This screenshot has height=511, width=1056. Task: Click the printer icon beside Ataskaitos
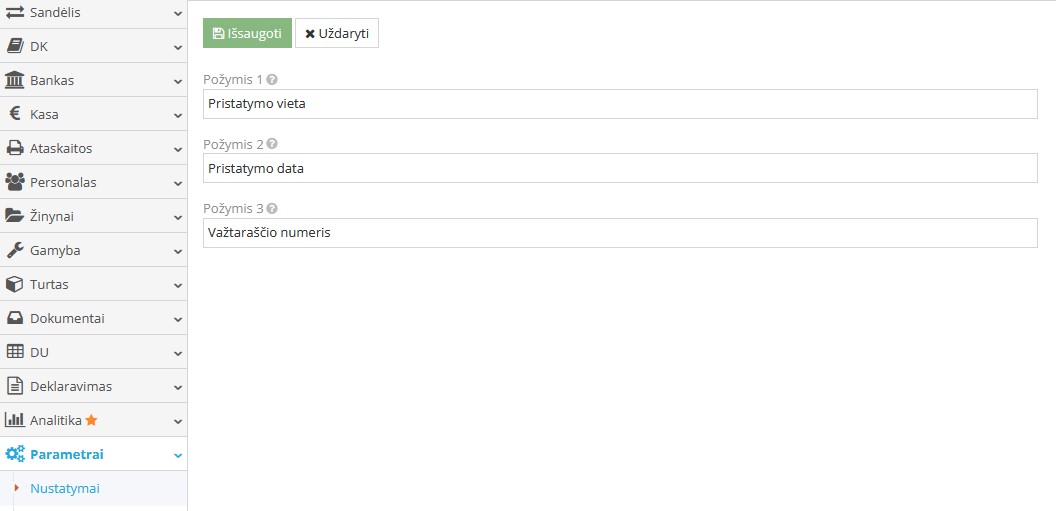pyautogui.click(x=15, y=148)
